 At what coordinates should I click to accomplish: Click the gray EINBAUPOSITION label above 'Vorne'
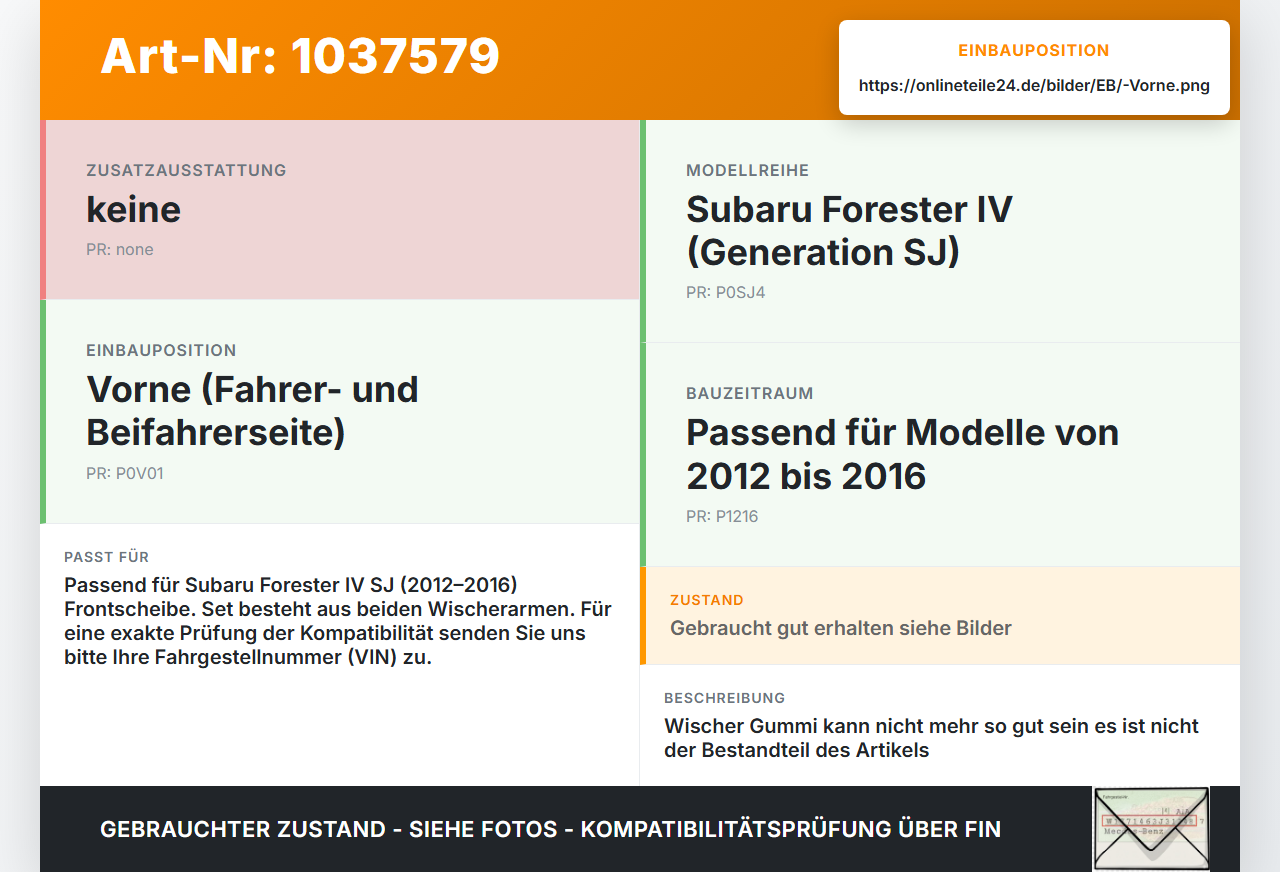tap(161, 350)
